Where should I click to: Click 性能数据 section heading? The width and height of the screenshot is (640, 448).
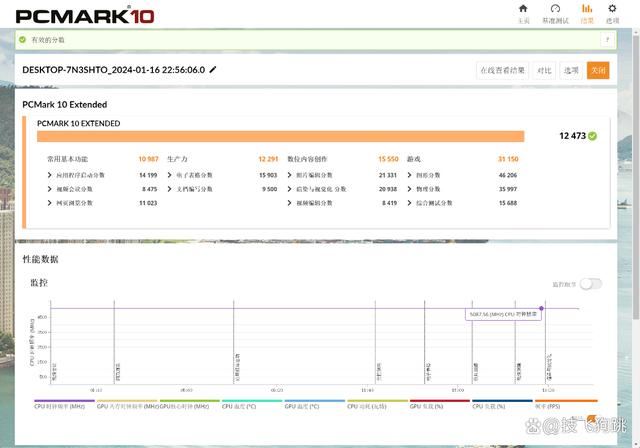point(40,259)
